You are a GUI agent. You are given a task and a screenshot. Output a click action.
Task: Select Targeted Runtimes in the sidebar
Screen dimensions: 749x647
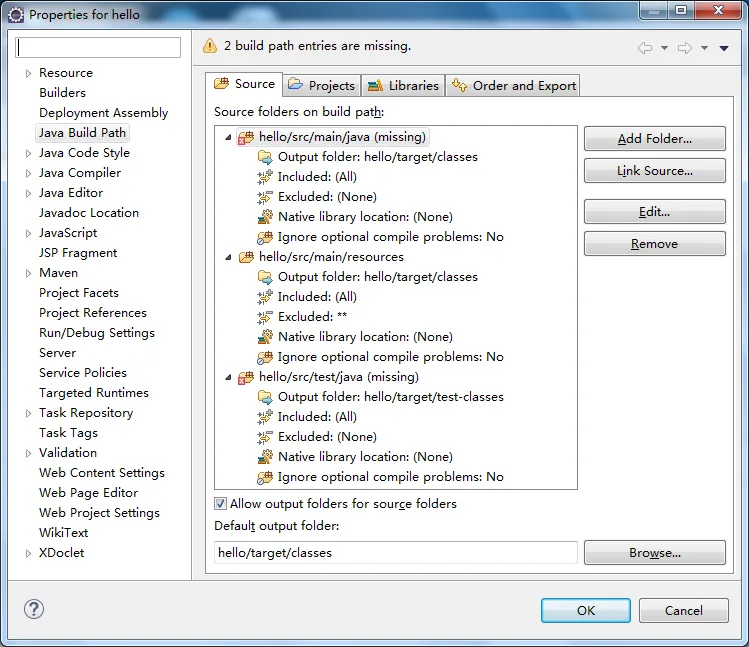tap(94, 393)
